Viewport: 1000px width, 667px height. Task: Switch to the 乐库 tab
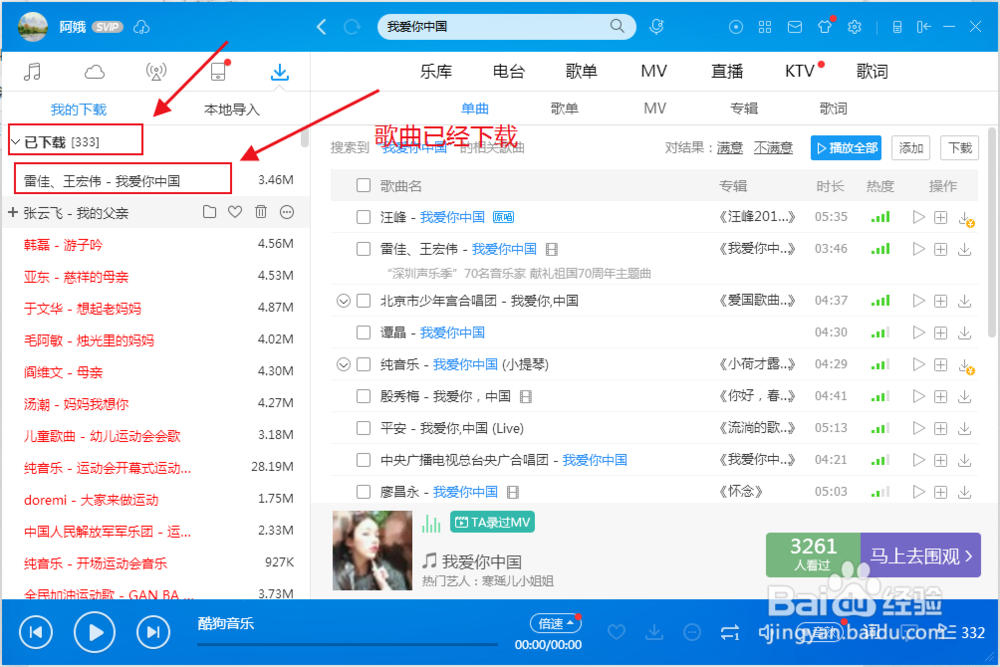click(x=436, y=71)
